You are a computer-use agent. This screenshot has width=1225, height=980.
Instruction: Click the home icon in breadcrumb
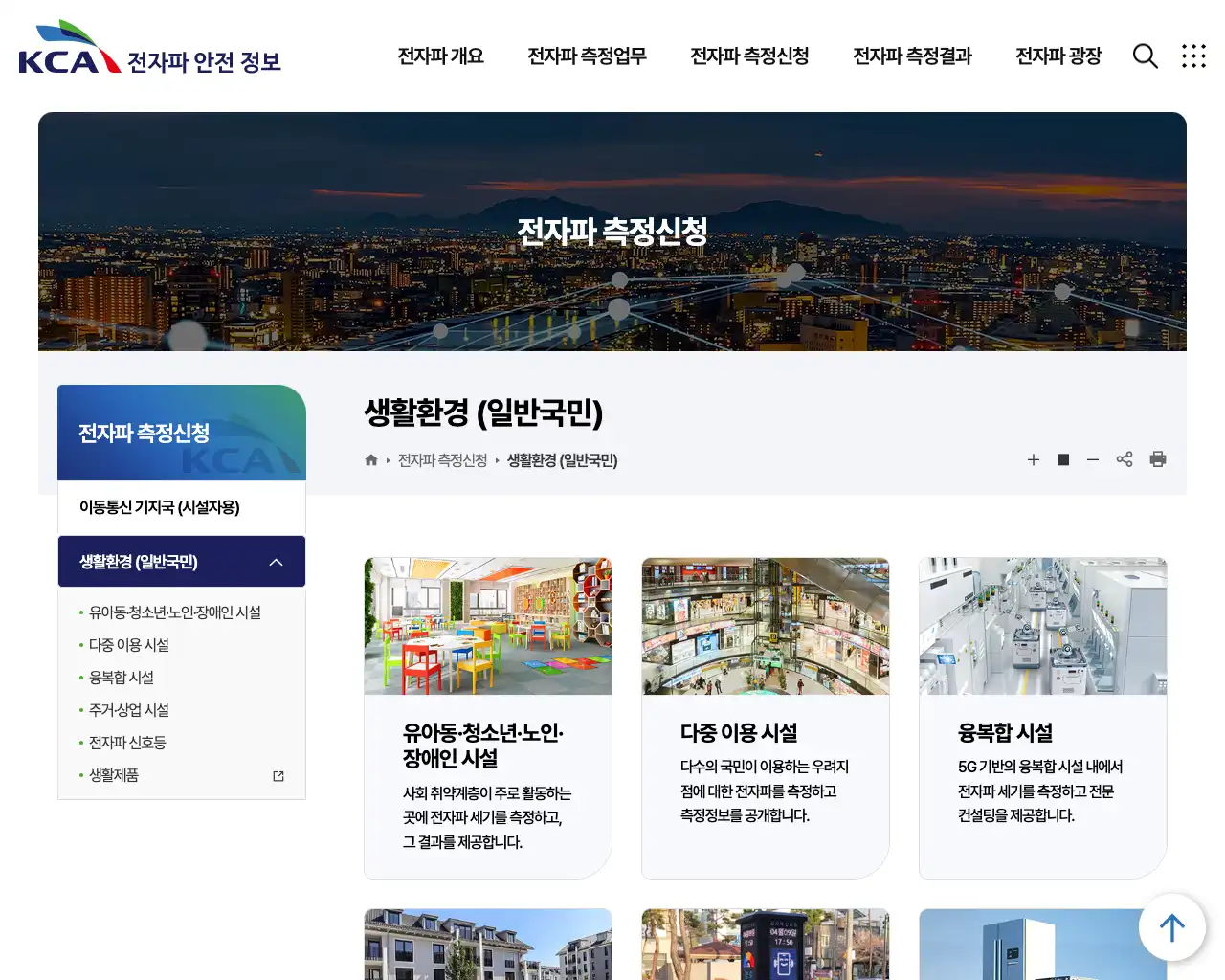coord(371,460)
